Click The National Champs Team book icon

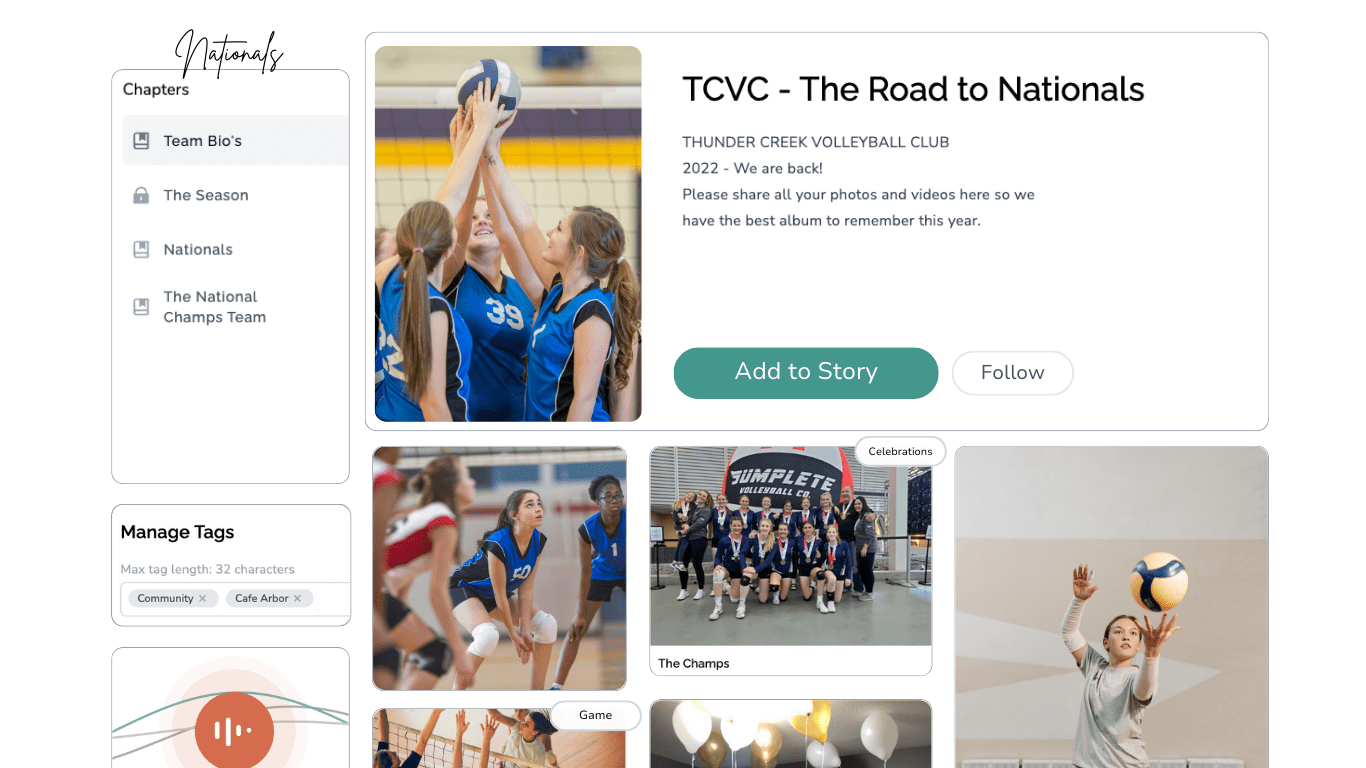point(142,306)
